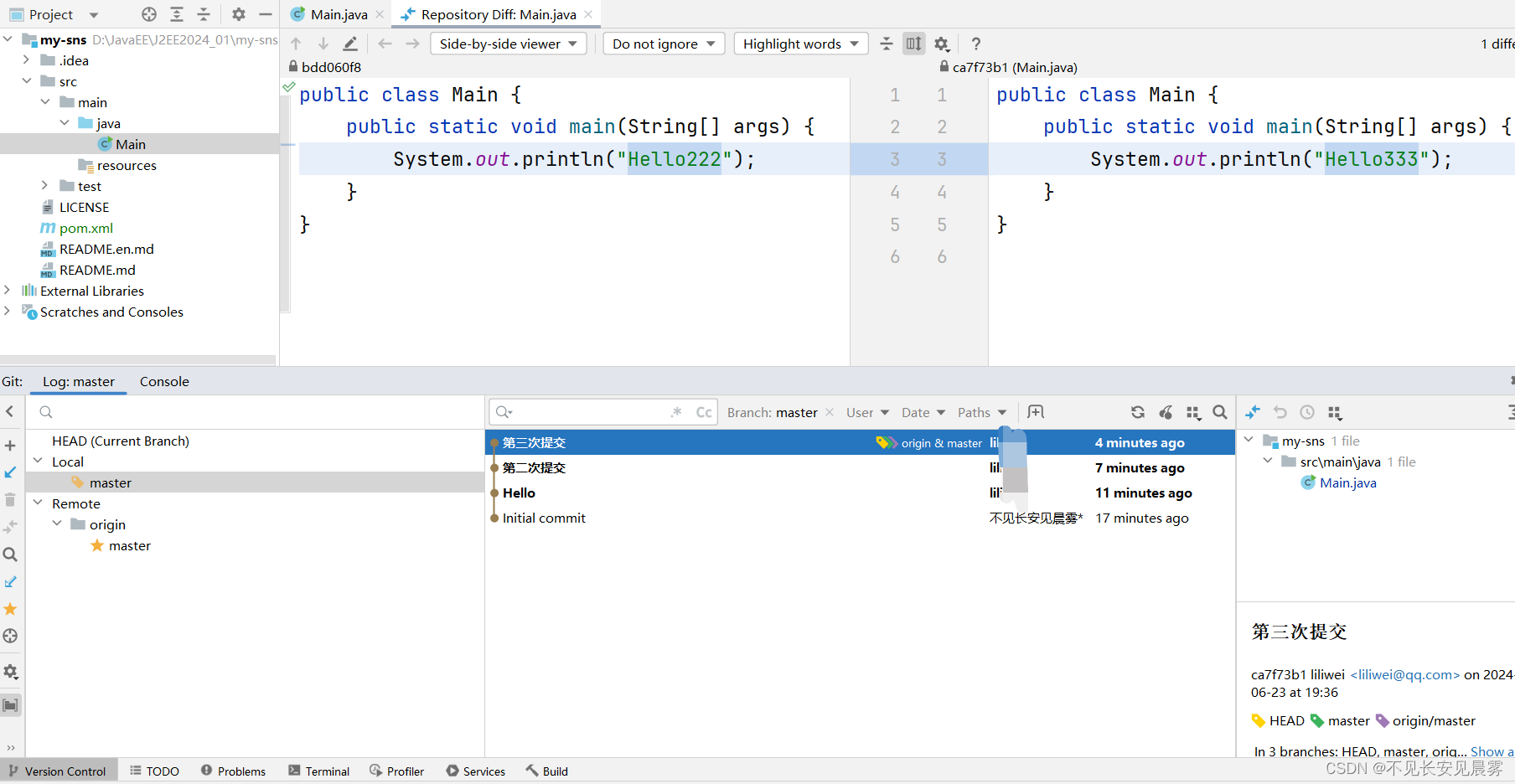
Task: Open Date filter dropdown
Action: pos(923,412)
